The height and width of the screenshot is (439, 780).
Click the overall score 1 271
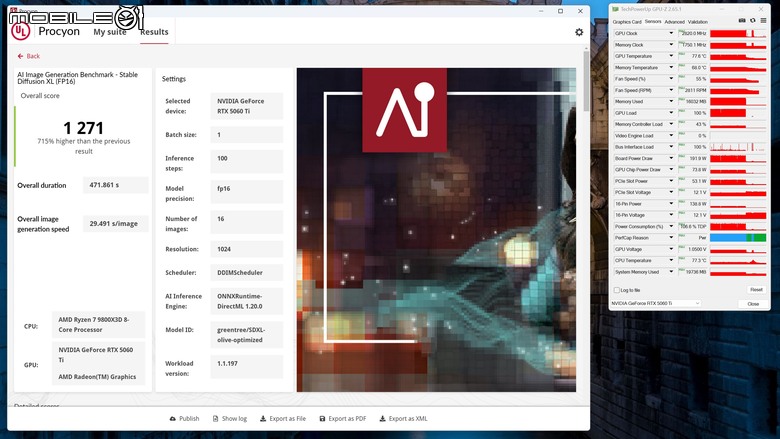pos(83,128)
